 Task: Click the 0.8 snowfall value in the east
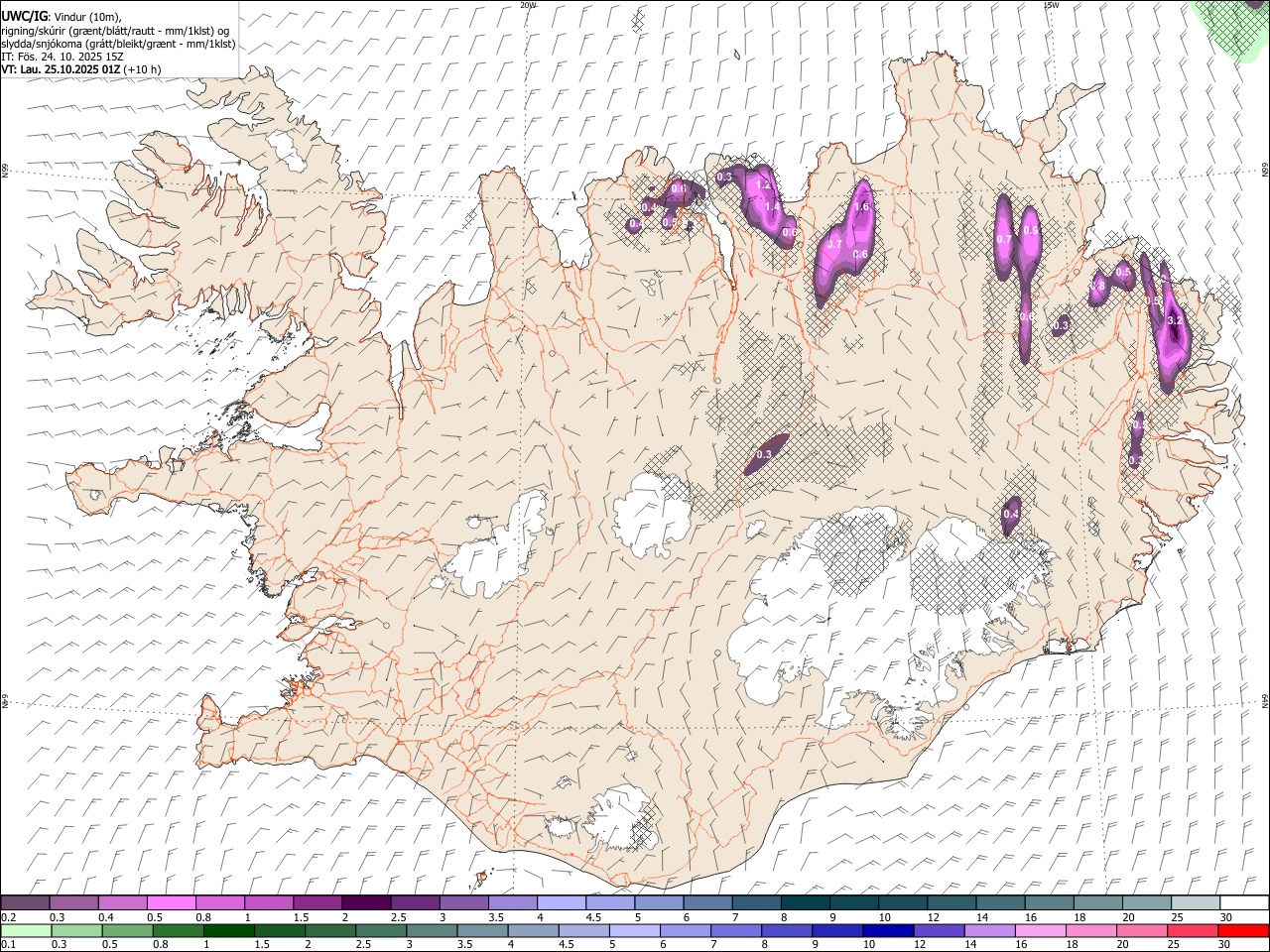coord(1098,286)
